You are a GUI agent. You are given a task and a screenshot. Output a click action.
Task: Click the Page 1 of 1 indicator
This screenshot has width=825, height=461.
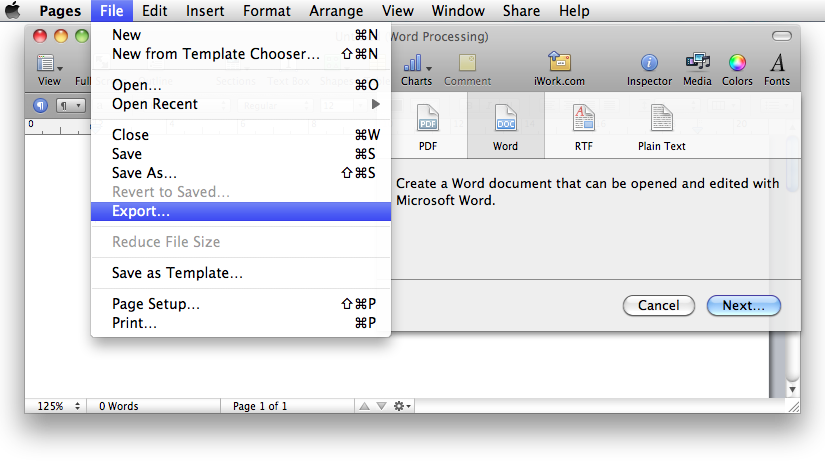coord(260,406)
